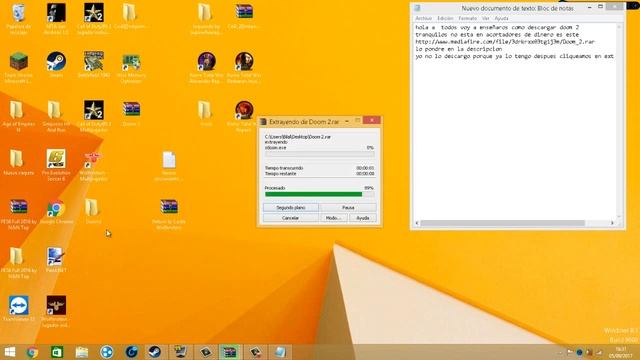Launch the Battlefield 1942 shortcut

point(93,62)
